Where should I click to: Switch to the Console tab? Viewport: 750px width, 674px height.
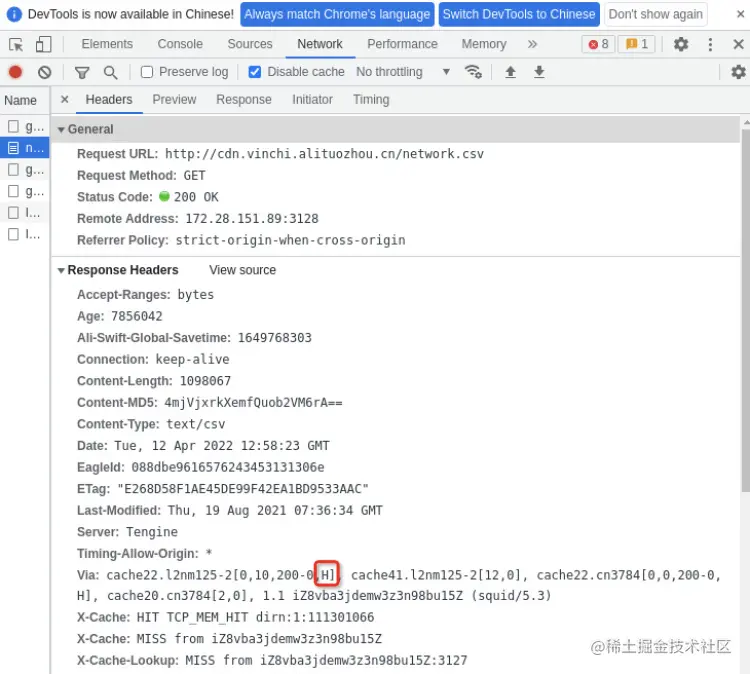point(180,44)
